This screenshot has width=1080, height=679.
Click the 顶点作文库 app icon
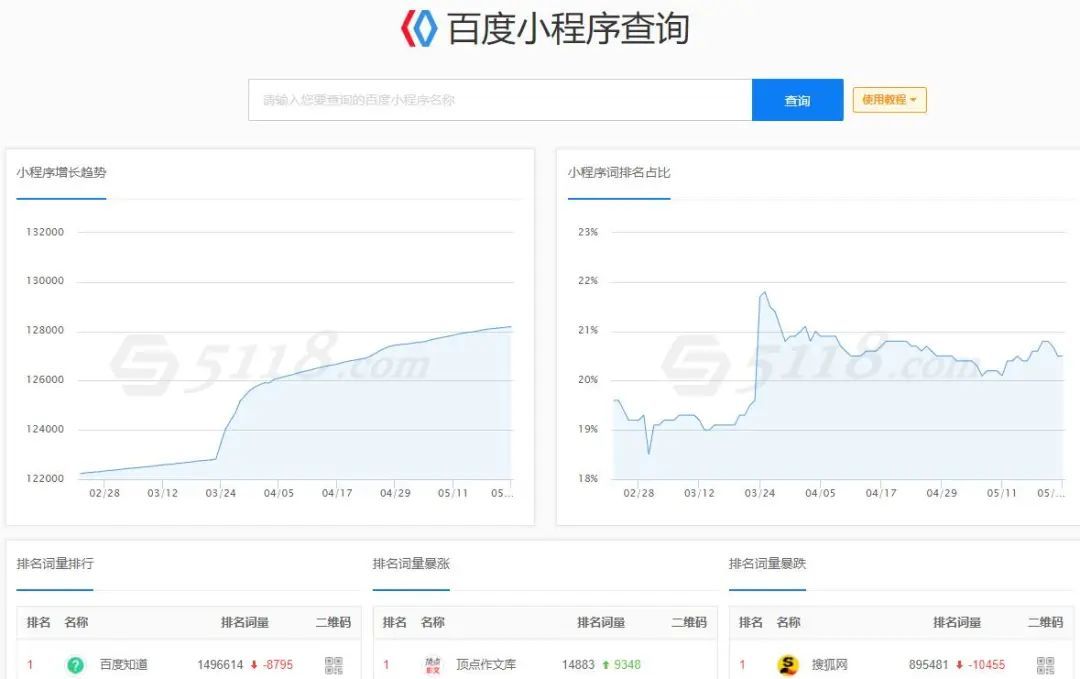pyautogui.click(x=432, y=665)
